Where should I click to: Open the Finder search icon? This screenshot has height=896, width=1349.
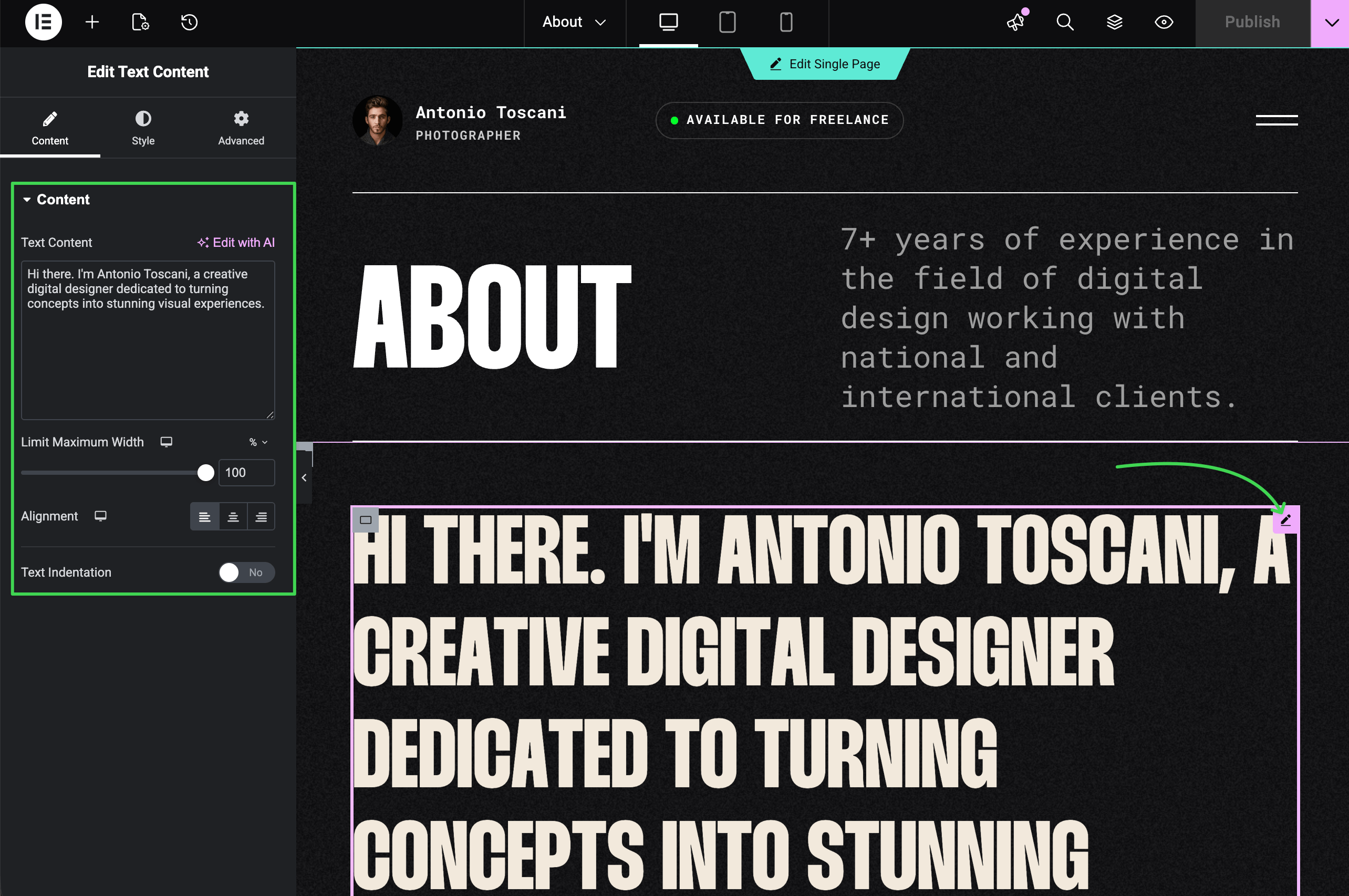1064,22
